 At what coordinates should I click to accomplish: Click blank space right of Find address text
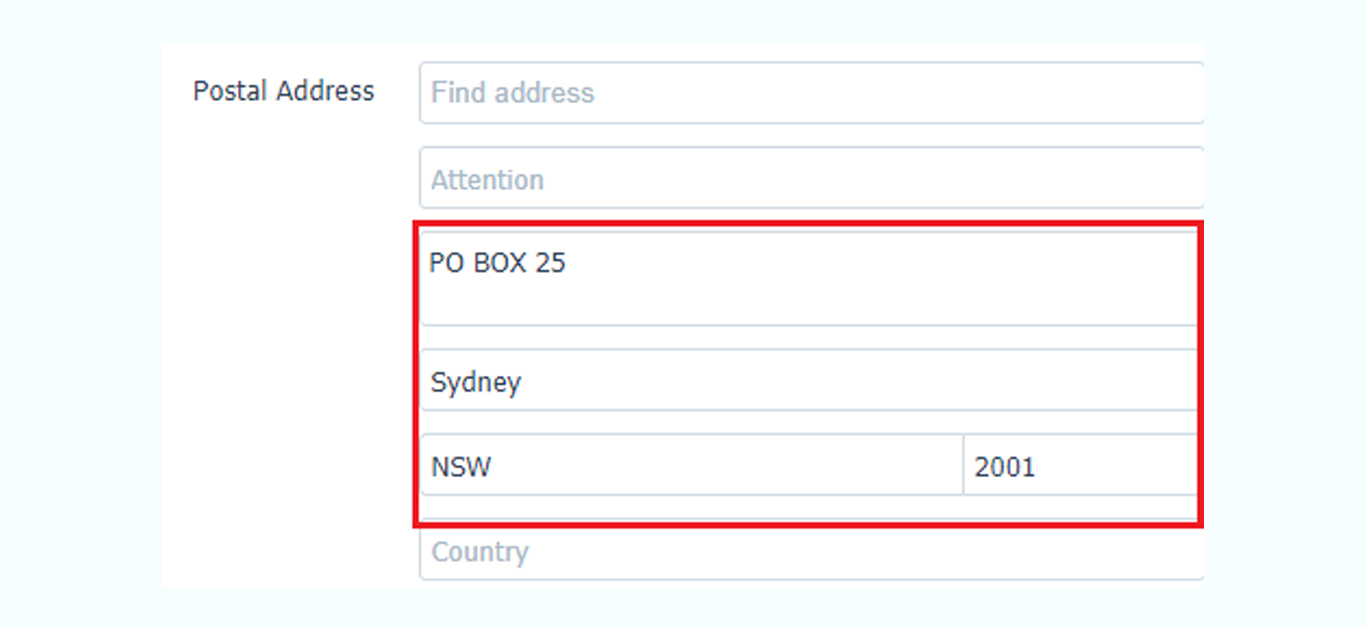900,93
